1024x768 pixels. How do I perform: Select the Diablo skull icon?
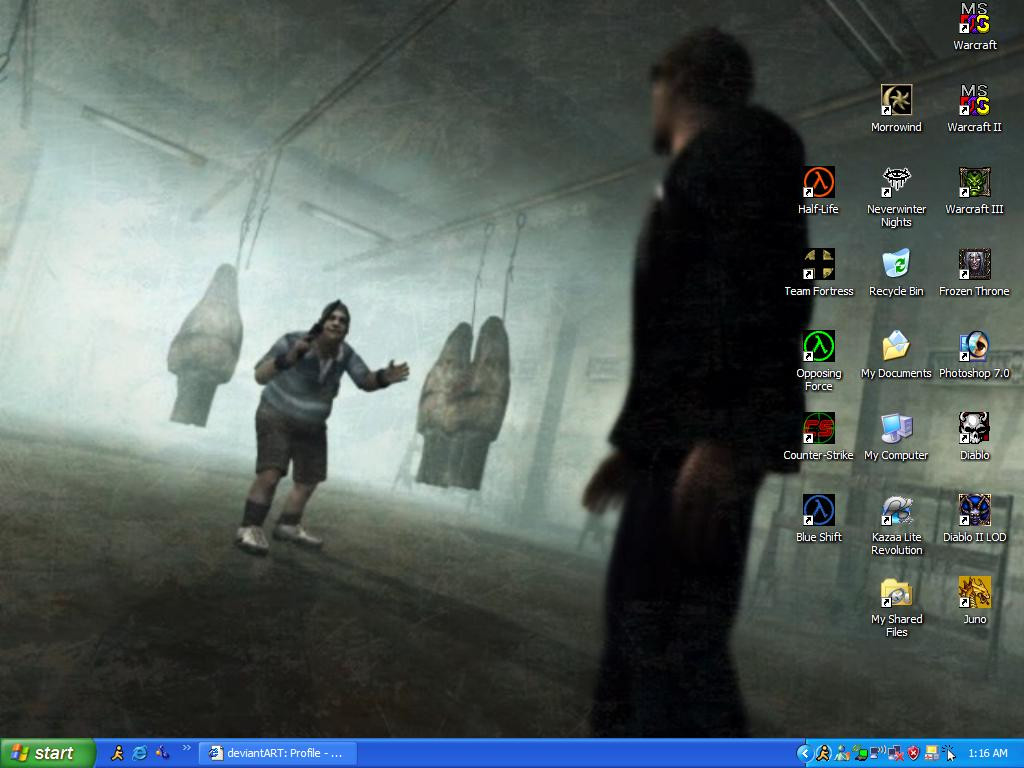pyautogui.click(x=974, y=436)
